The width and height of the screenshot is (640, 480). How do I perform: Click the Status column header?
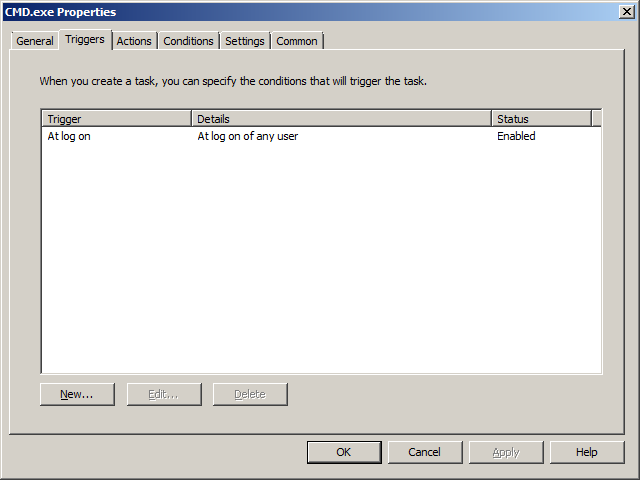[541, 119]
